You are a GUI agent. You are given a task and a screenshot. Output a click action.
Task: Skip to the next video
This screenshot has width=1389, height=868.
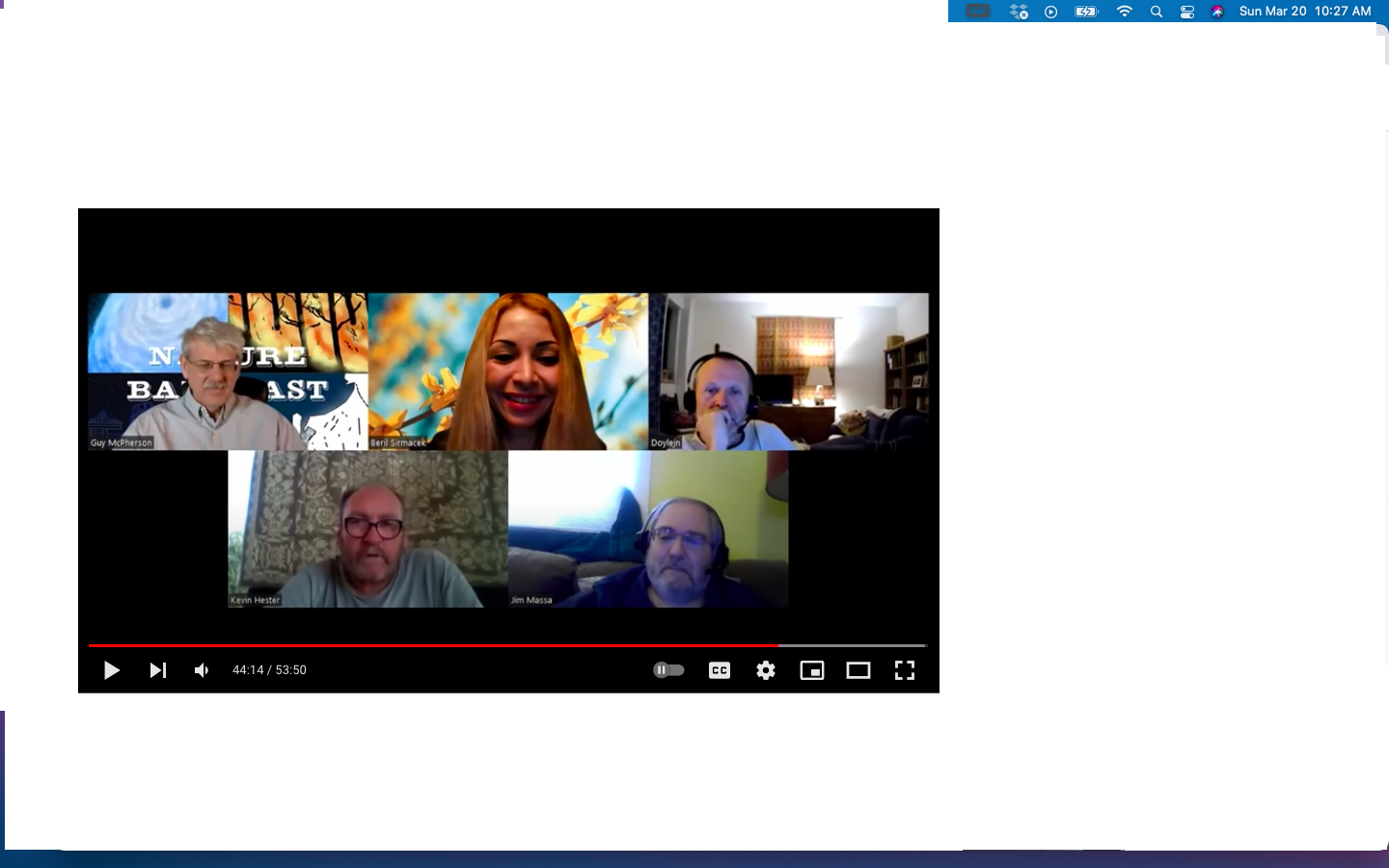coord(158,670)
